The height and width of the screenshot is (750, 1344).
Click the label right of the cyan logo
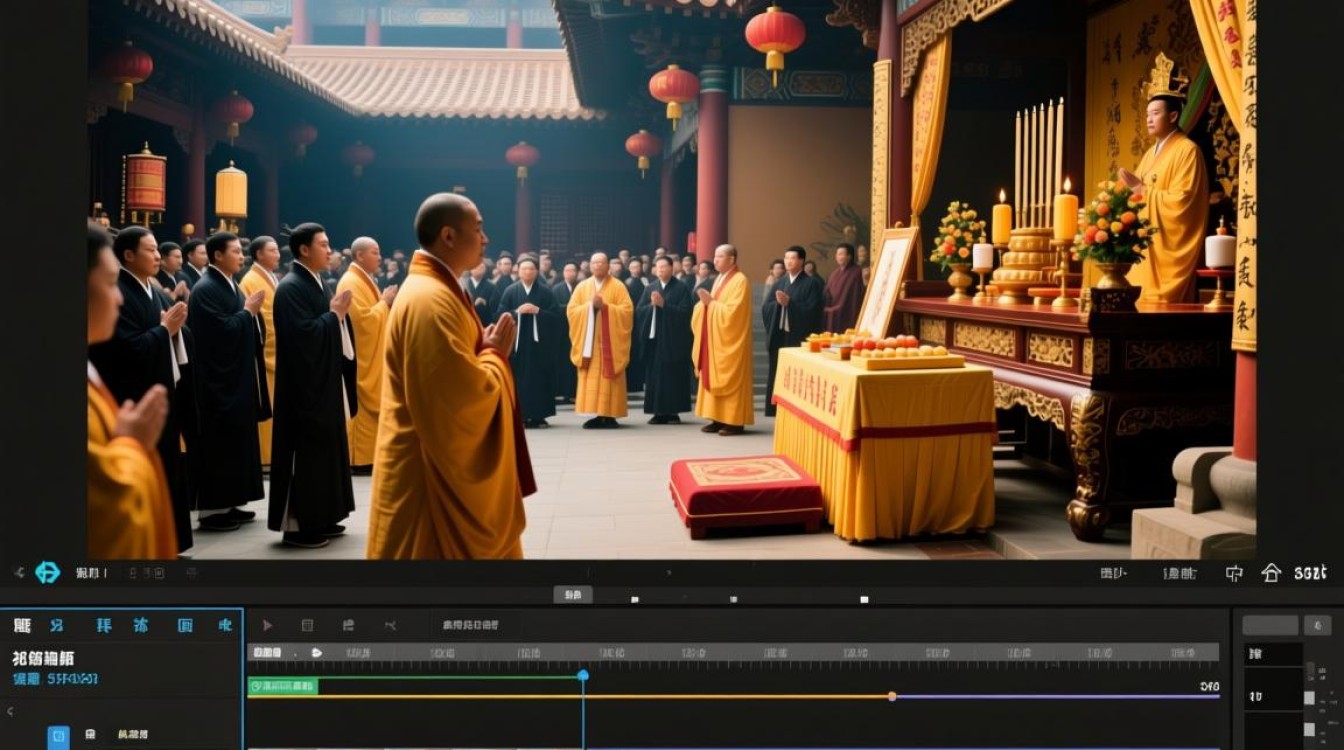tap(91, 573)
